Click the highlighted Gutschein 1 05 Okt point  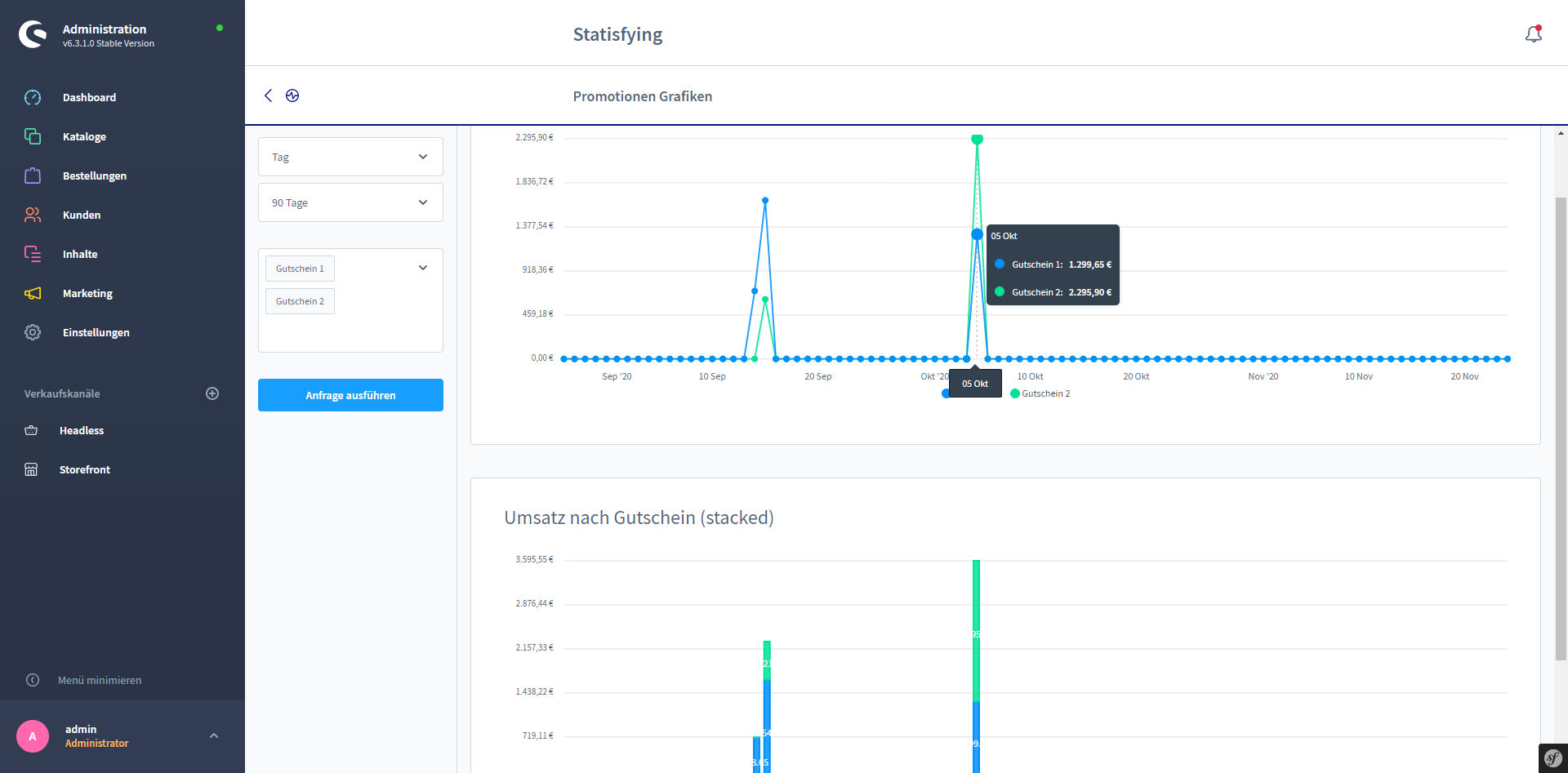[977, 234]
